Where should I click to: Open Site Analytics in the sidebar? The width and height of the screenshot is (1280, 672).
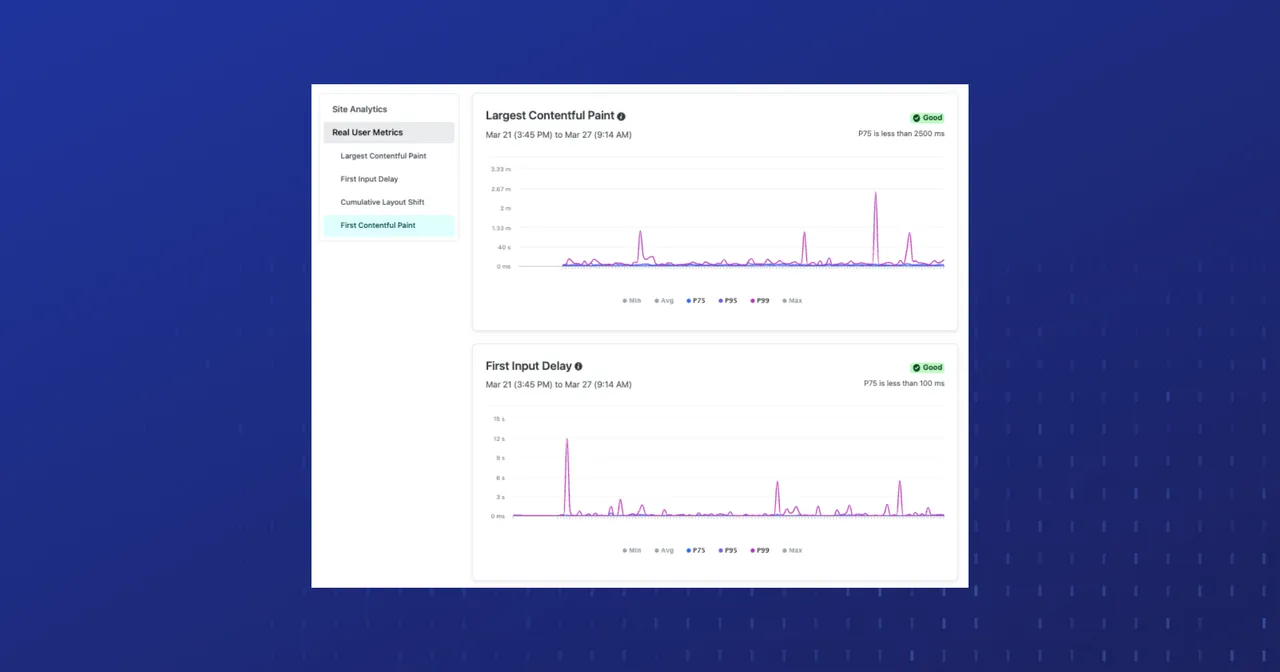pyautogui.click(x=359, y=109)
